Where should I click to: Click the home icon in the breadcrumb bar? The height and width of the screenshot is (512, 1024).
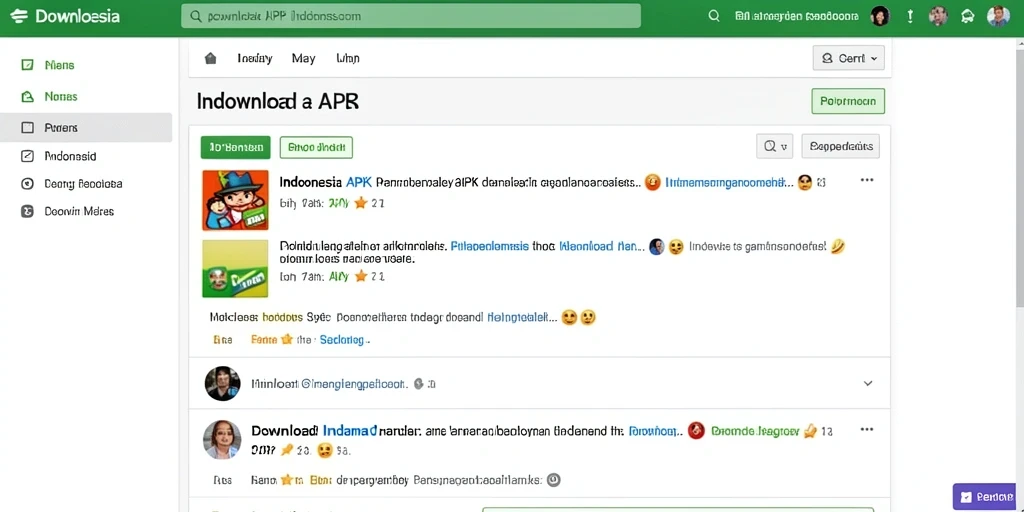(210, 58)
